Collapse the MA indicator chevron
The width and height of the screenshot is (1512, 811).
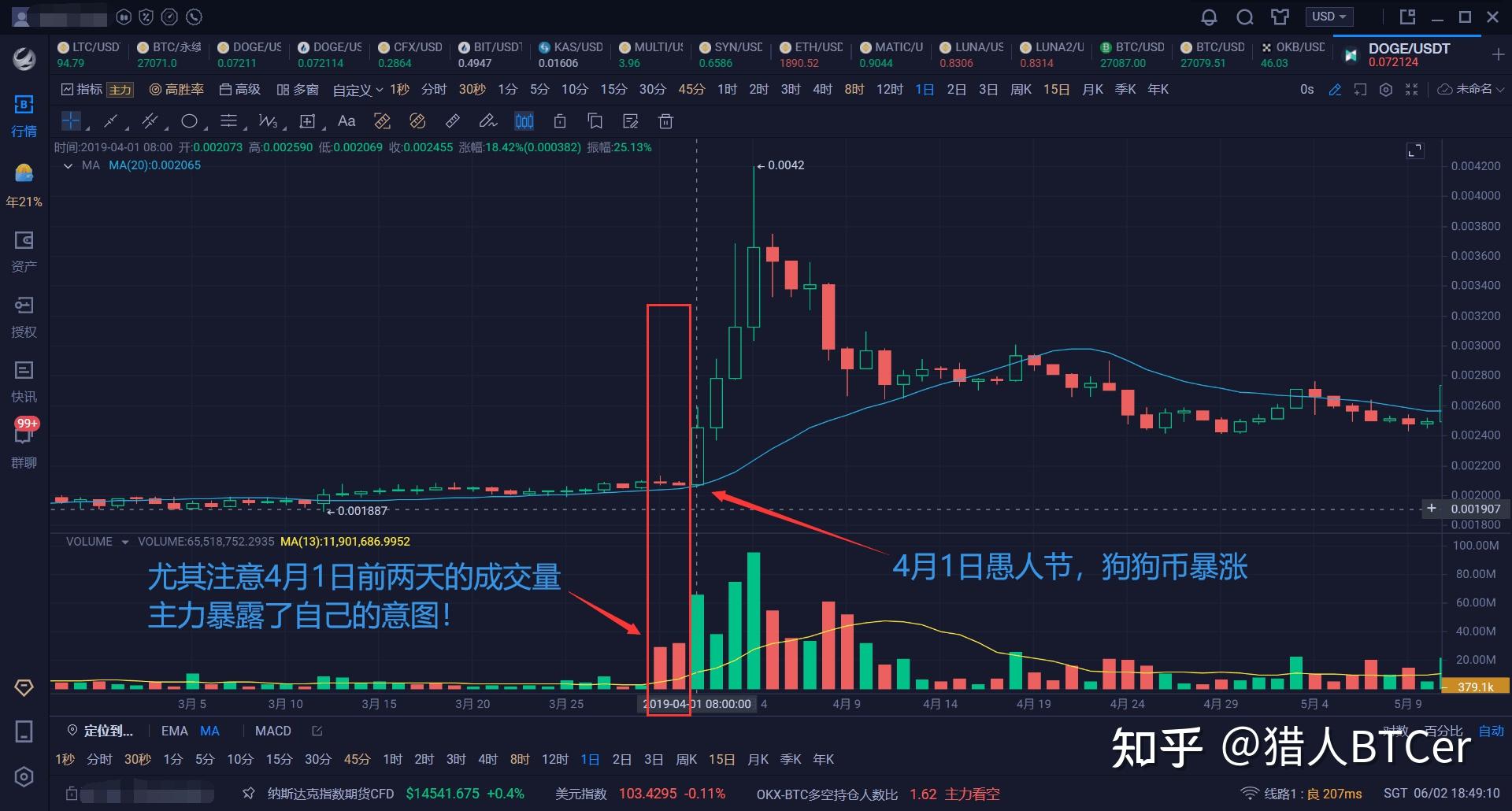(68, 165)
